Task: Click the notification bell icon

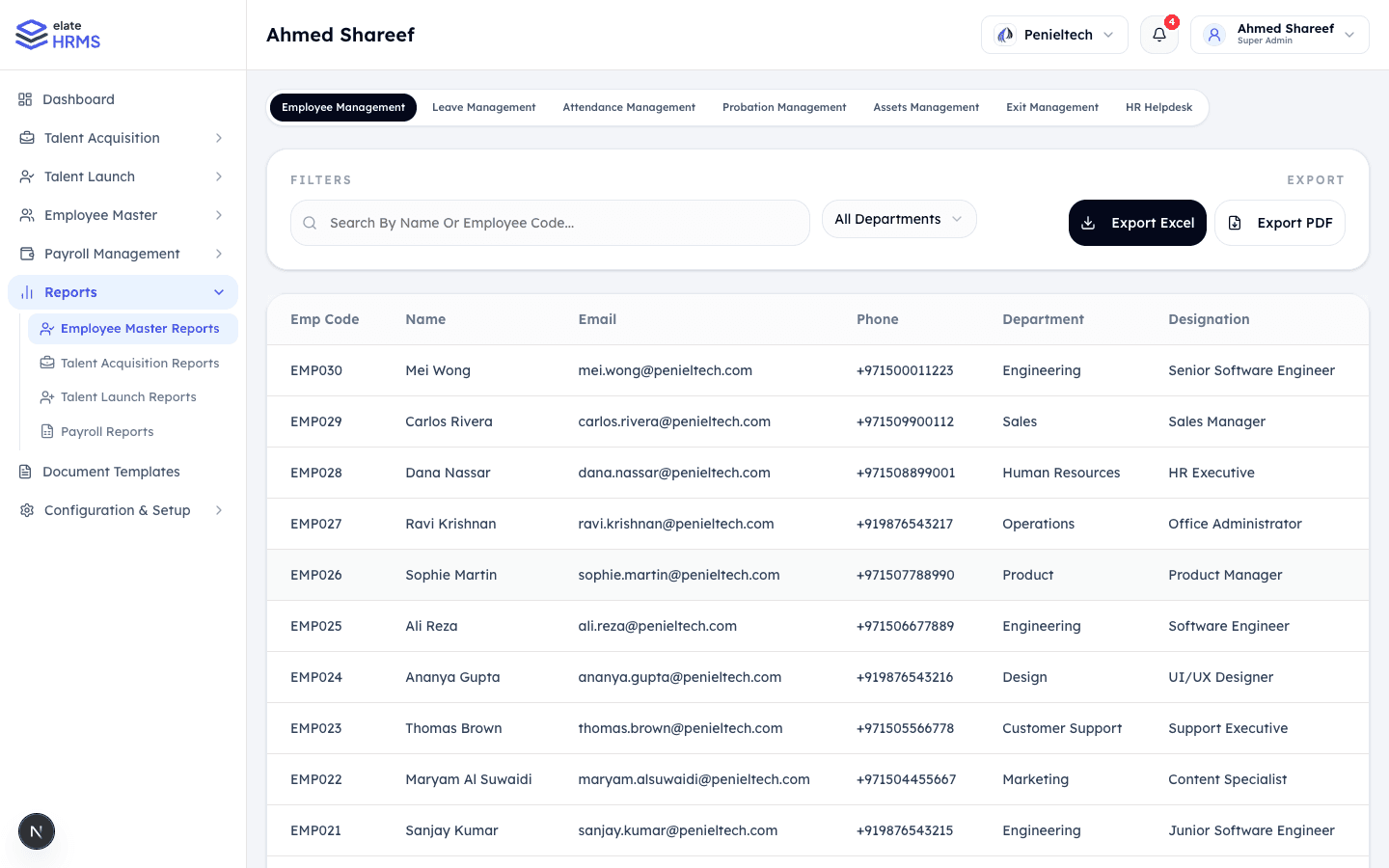Action: tap(1158, 35)
